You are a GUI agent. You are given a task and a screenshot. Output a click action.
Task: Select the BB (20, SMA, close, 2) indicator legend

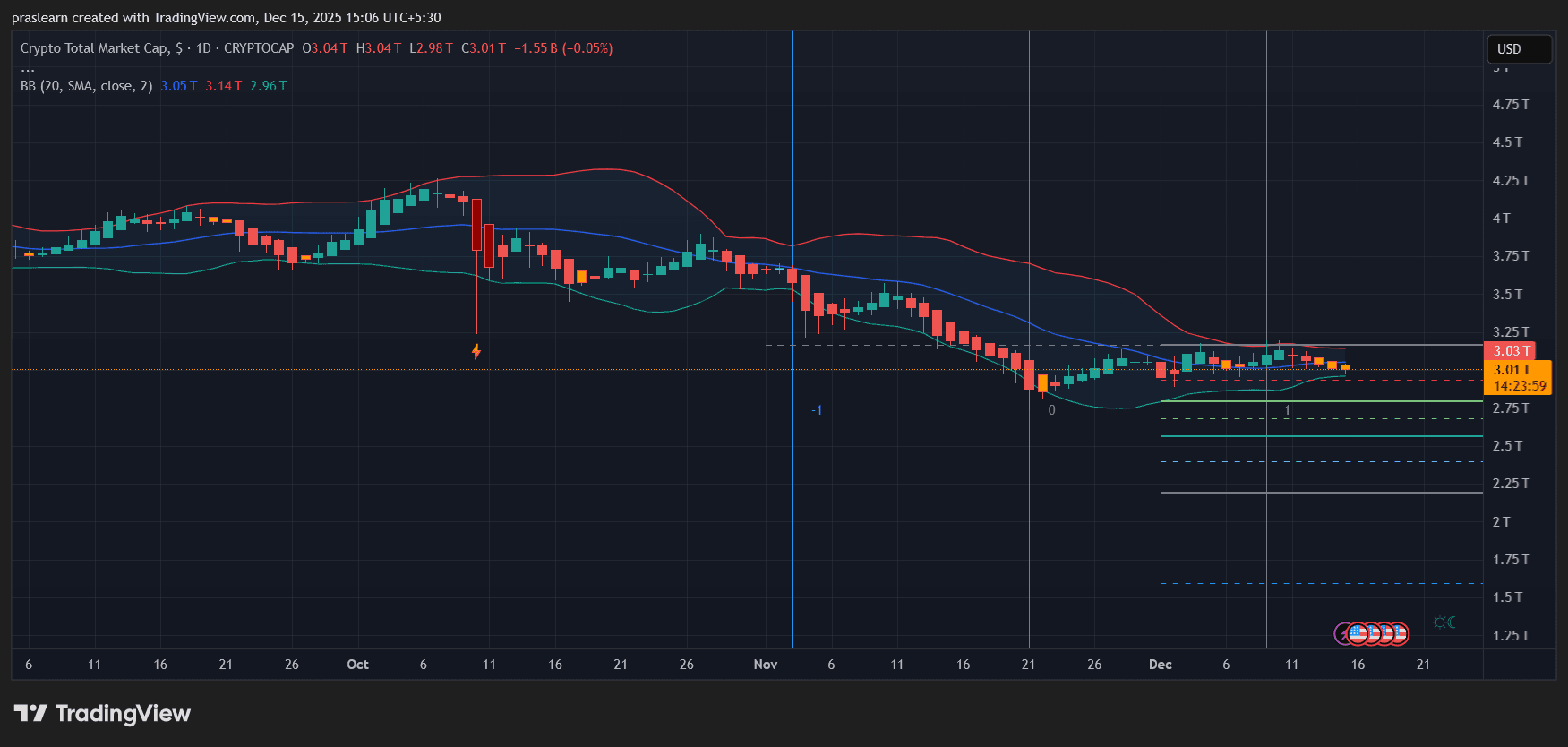point(87,86)
